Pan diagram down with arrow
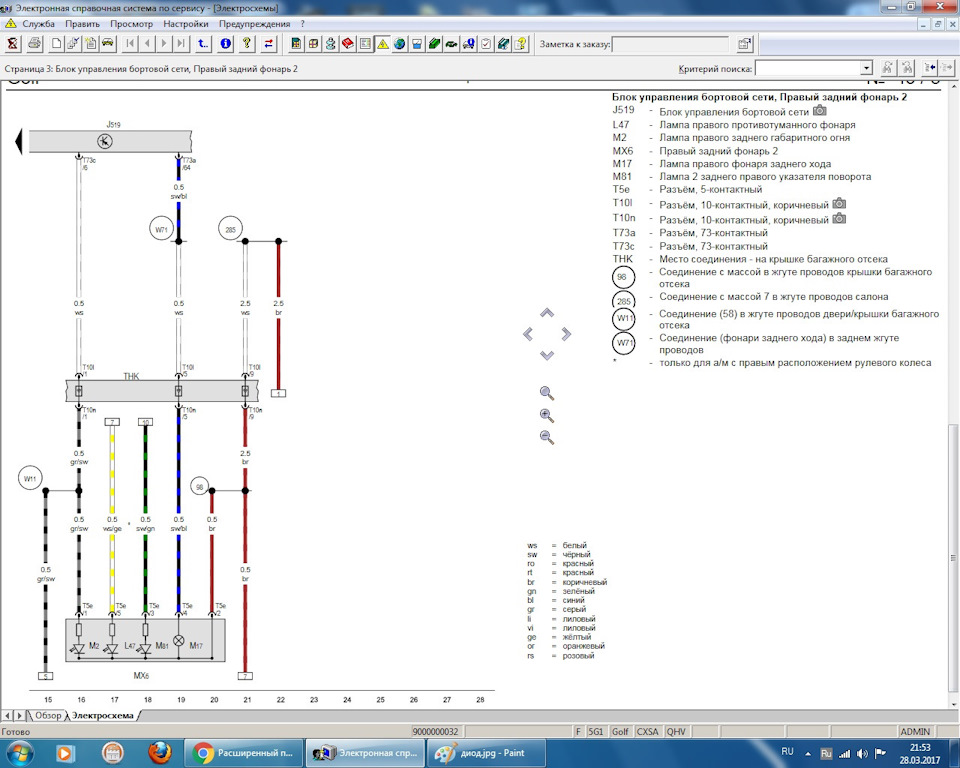960x768 pixels. tap(547, 355)
